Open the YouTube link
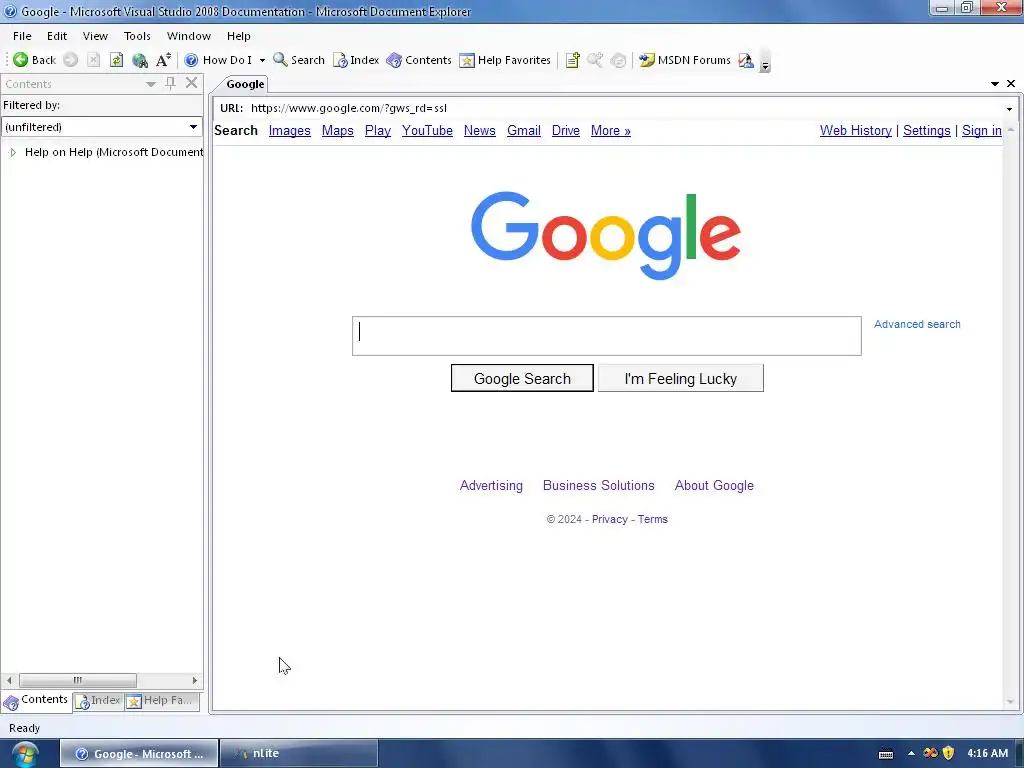 (427, 131)
